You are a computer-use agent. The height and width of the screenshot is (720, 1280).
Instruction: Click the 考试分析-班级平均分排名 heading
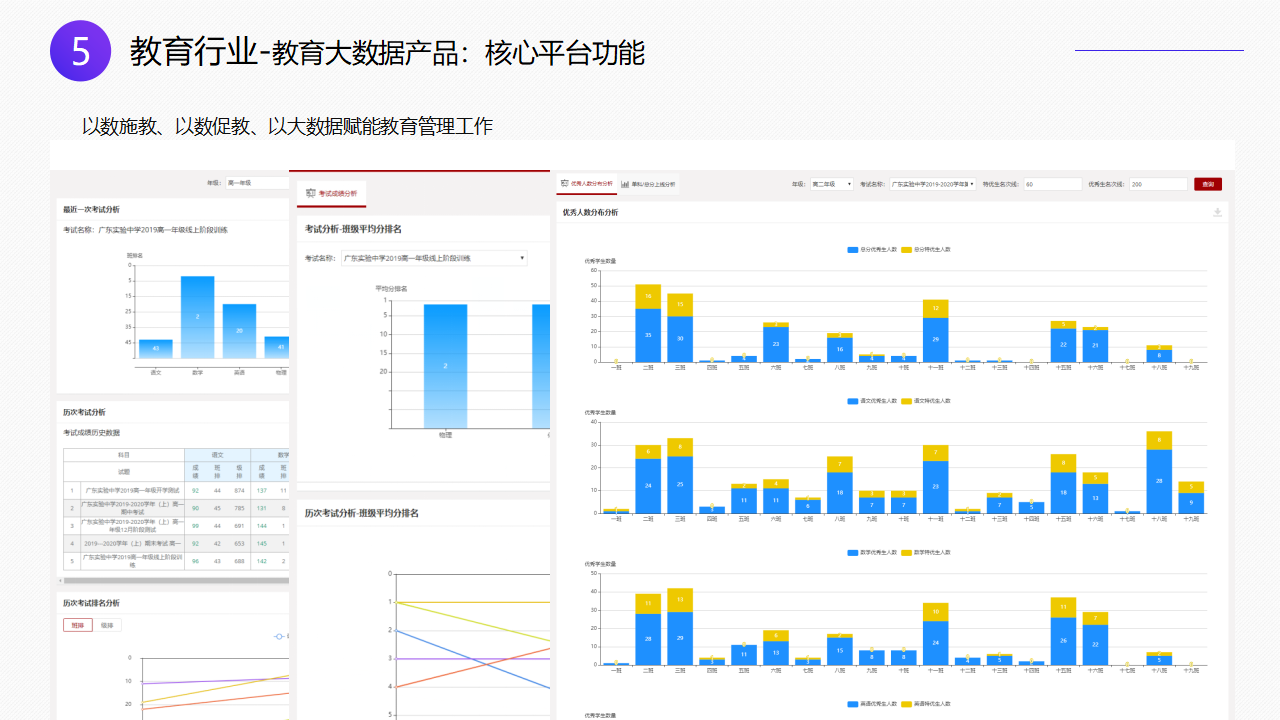[353, 229]
